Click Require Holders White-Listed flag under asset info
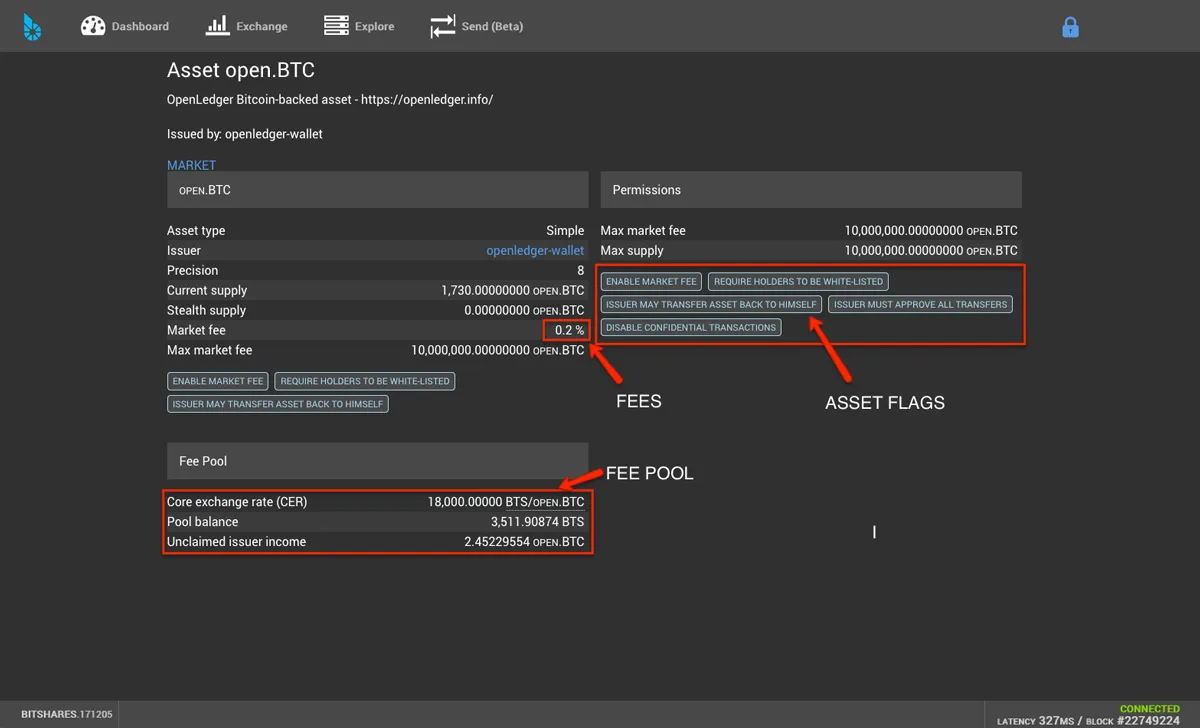Viewport: 1200px width, 728px height. 365,381
